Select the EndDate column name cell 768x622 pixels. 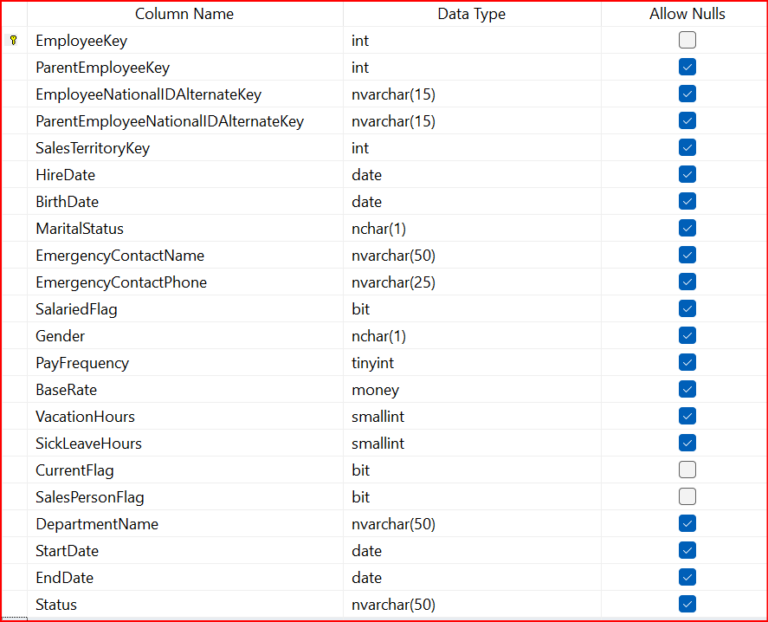click(185, 577)
